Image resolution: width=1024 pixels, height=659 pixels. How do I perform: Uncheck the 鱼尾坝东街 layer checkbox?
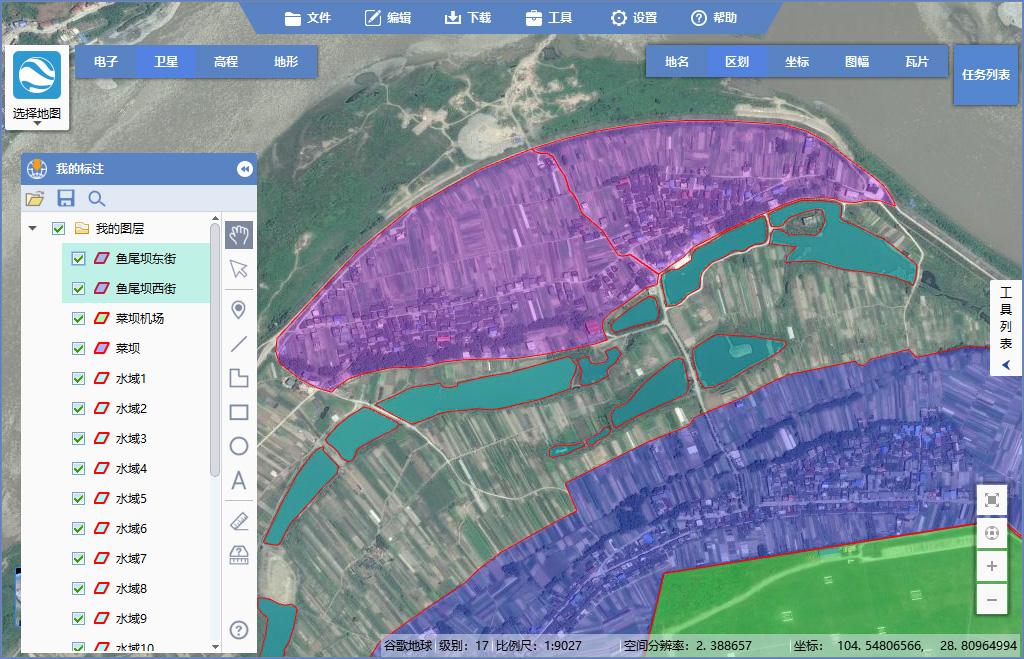78,259
